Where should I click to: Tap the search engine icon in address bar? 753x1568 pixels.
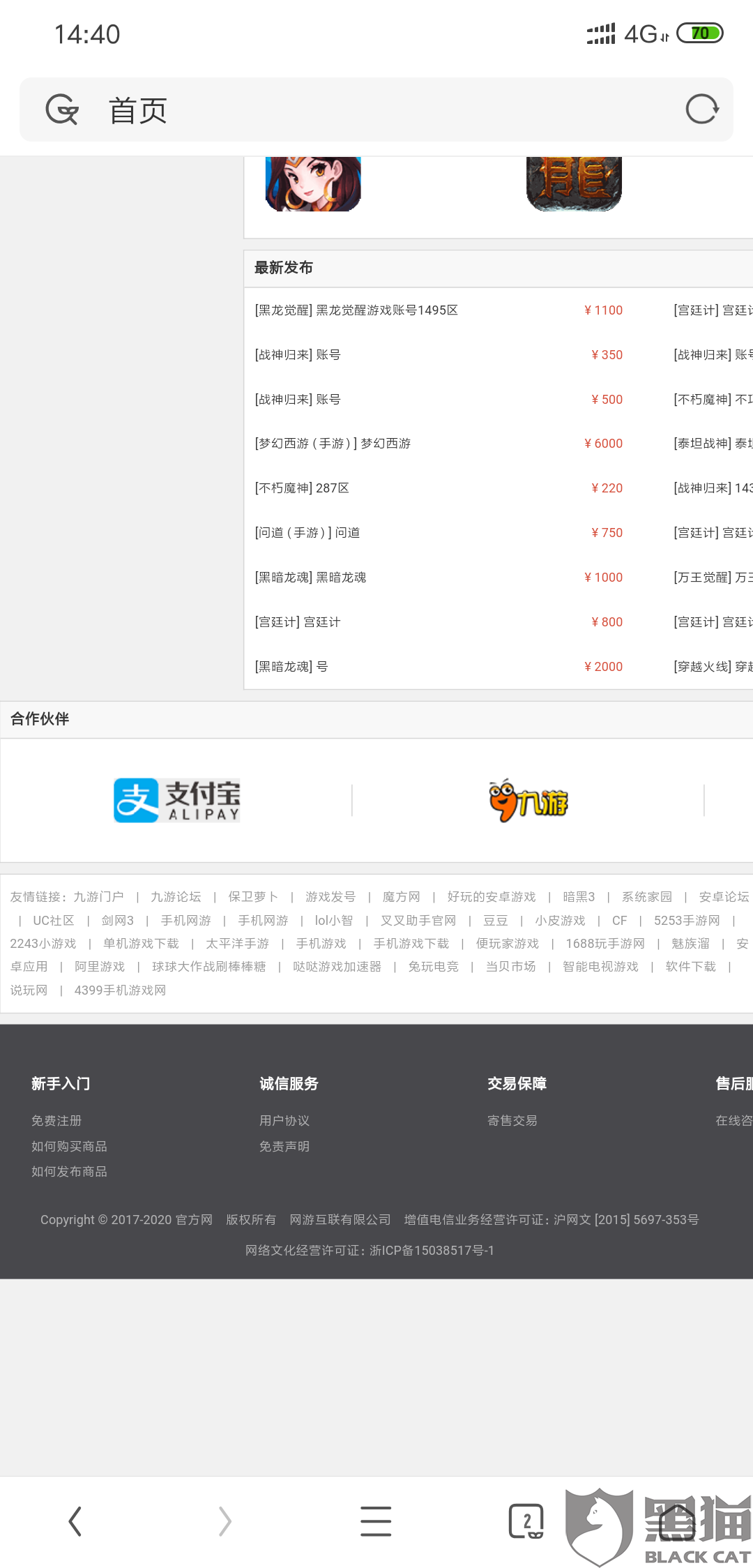pyautogui.click(x=62, y=110)
